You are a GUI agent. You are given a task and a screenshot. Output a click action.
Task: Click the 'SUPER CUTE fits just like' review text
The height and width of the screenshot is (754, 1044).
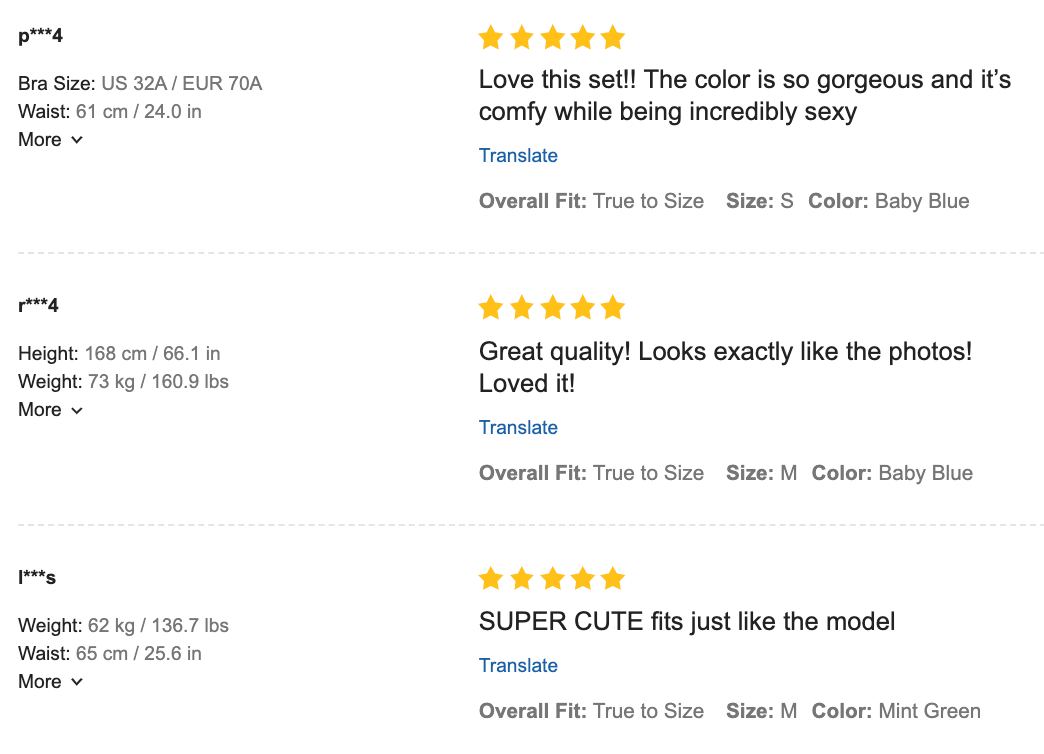pyautogui.click(x=687, y=621)
